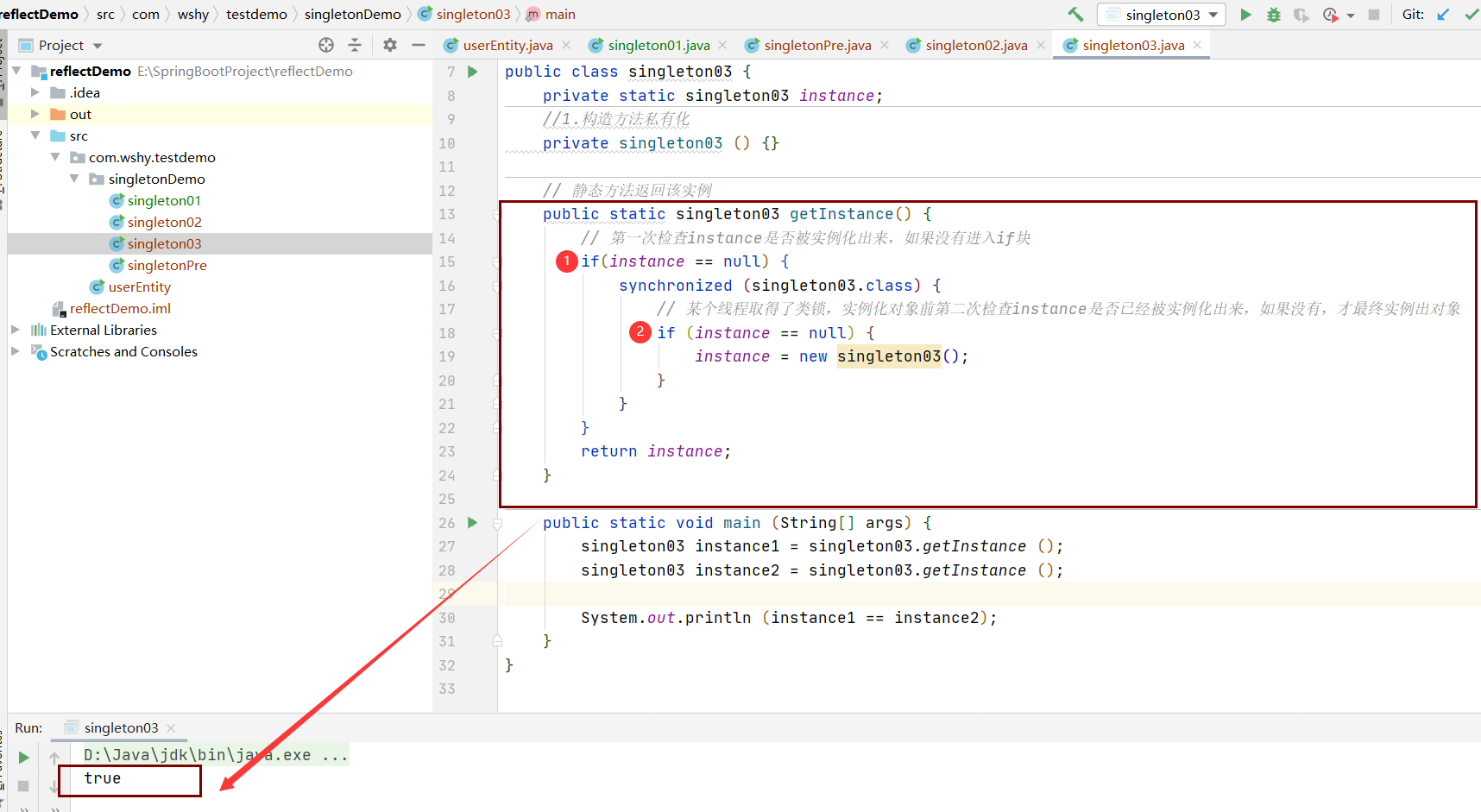Click the com breadcrumb
The image size is (1481, 812).
click(146, 15)
